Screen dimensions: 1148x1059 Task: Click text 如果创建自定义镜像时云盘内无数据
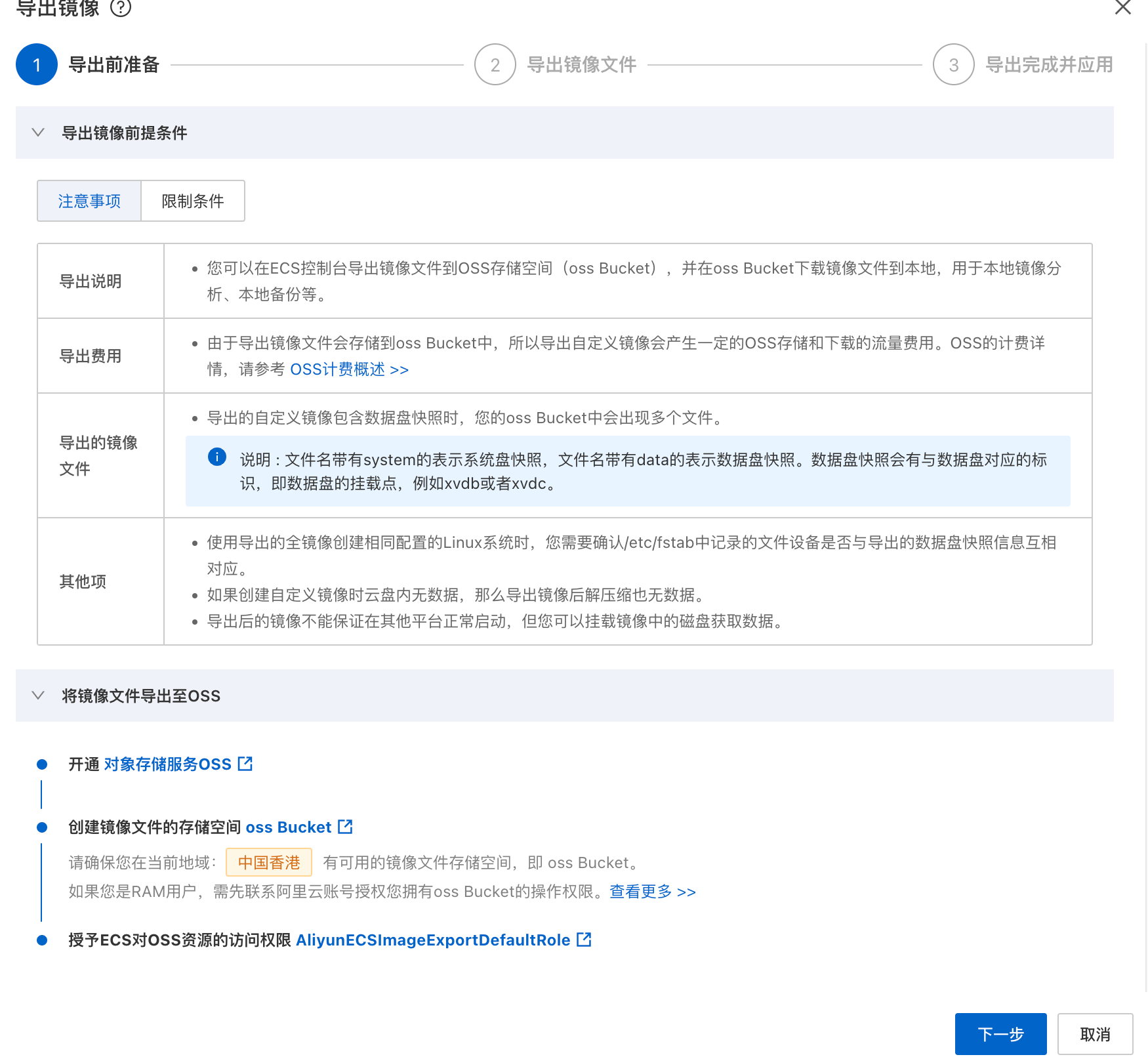[x=333, y=595]
